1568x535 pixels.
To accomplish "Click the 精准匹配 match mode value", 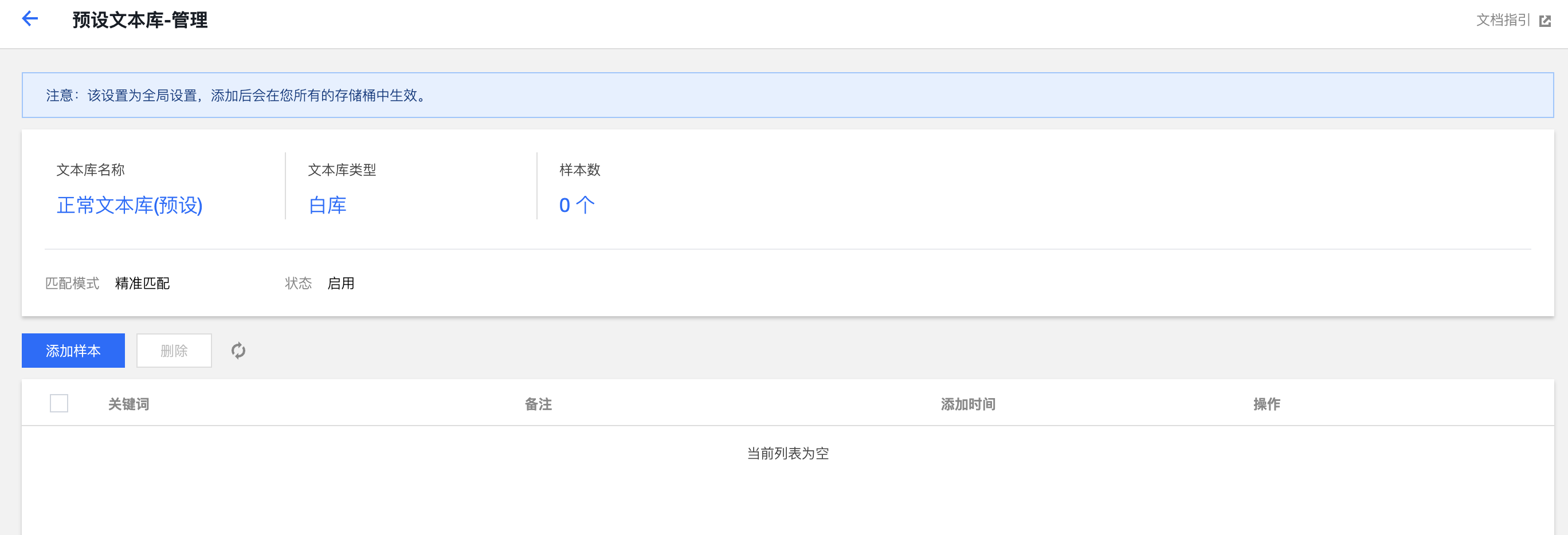I will 143,284.
